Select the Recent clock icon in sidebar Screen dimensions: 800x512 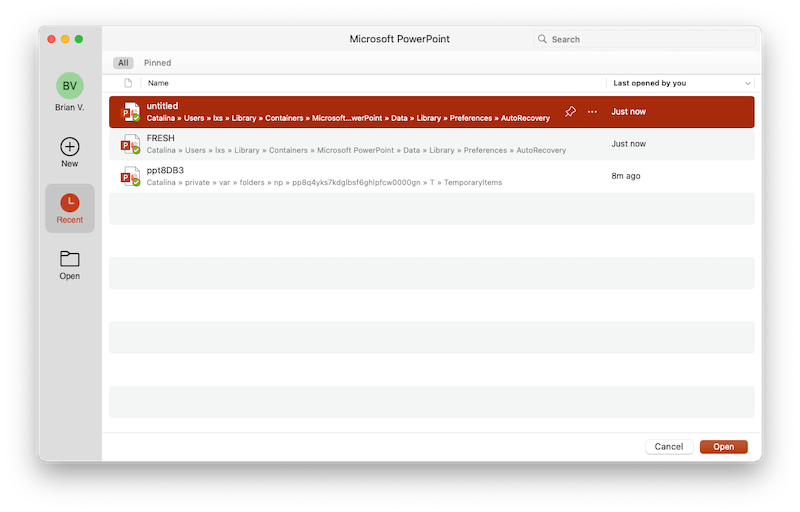point(69,203)
